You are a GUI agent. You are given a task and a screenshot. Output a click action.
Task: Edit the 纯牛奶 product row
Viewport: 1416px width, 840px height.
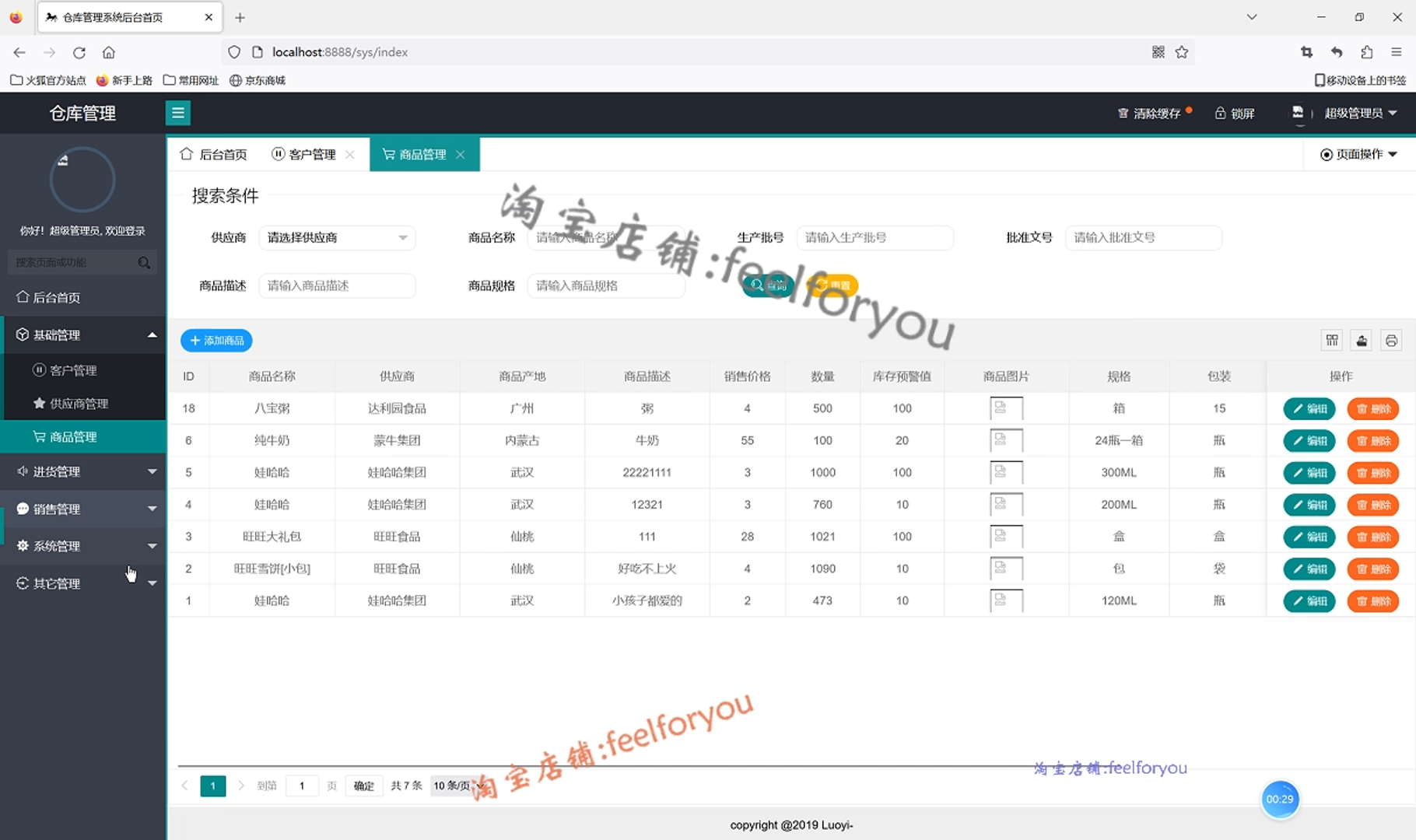[1309, 441]
